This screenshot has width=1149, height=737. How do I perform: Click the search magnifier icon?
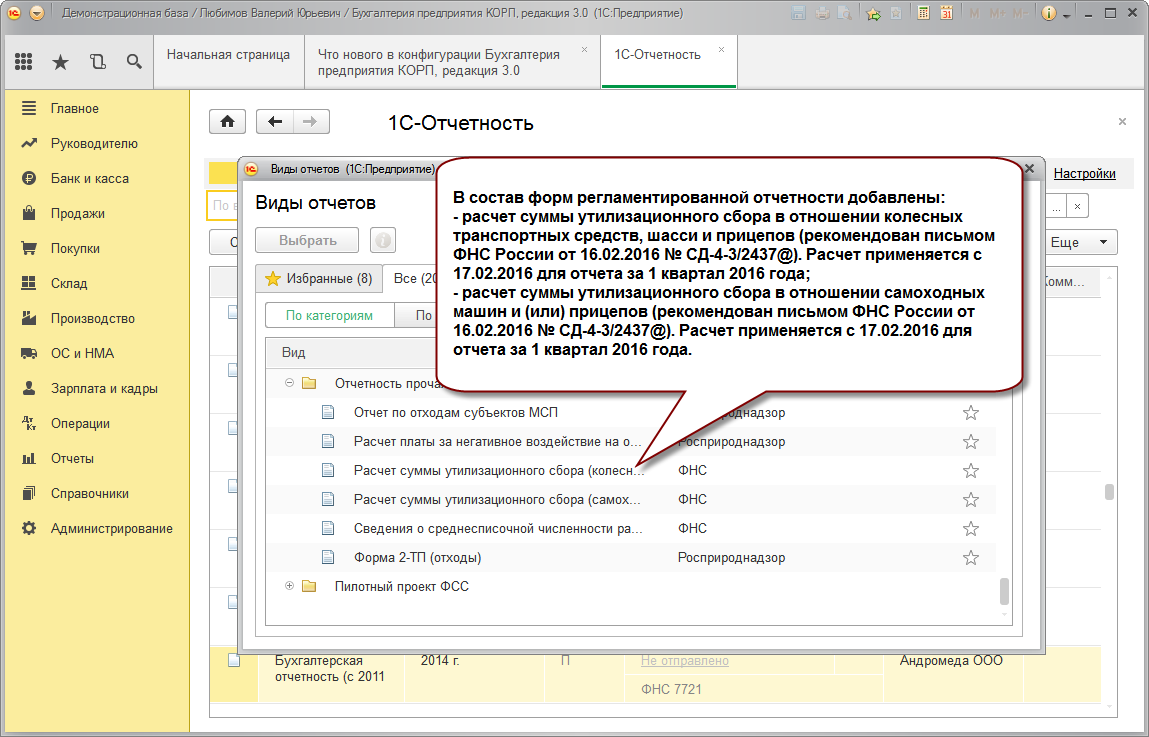pyautogui.click(x=133, y=62)
